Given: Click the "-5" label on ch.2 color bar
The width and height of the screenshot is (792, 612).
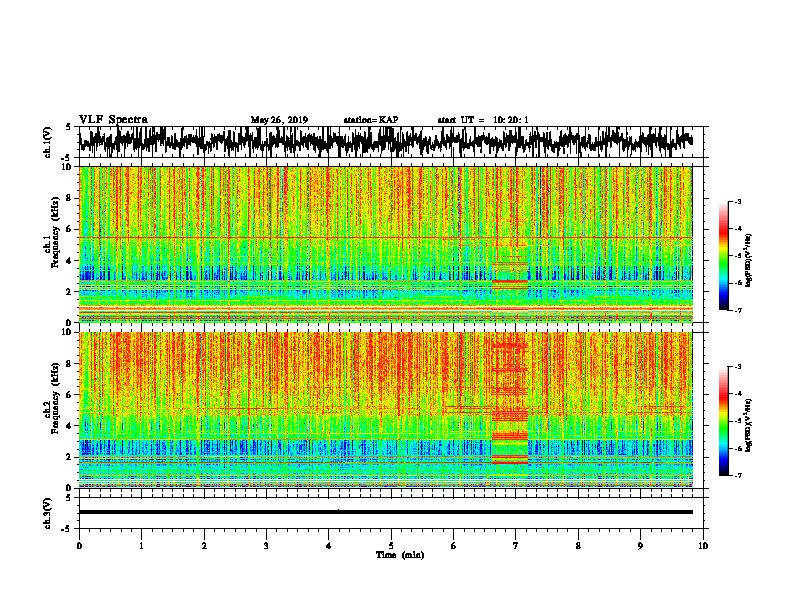Looking at the screenshot, I should (738, 421).
